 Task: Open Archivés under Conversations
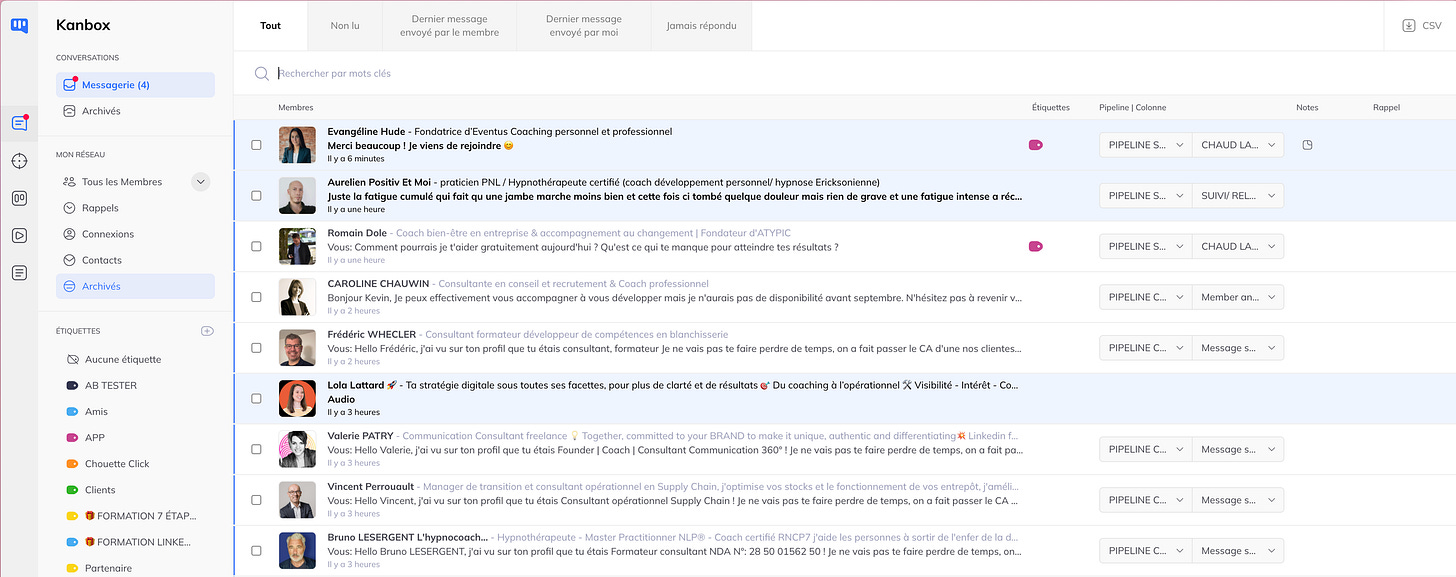coord(135,111)
